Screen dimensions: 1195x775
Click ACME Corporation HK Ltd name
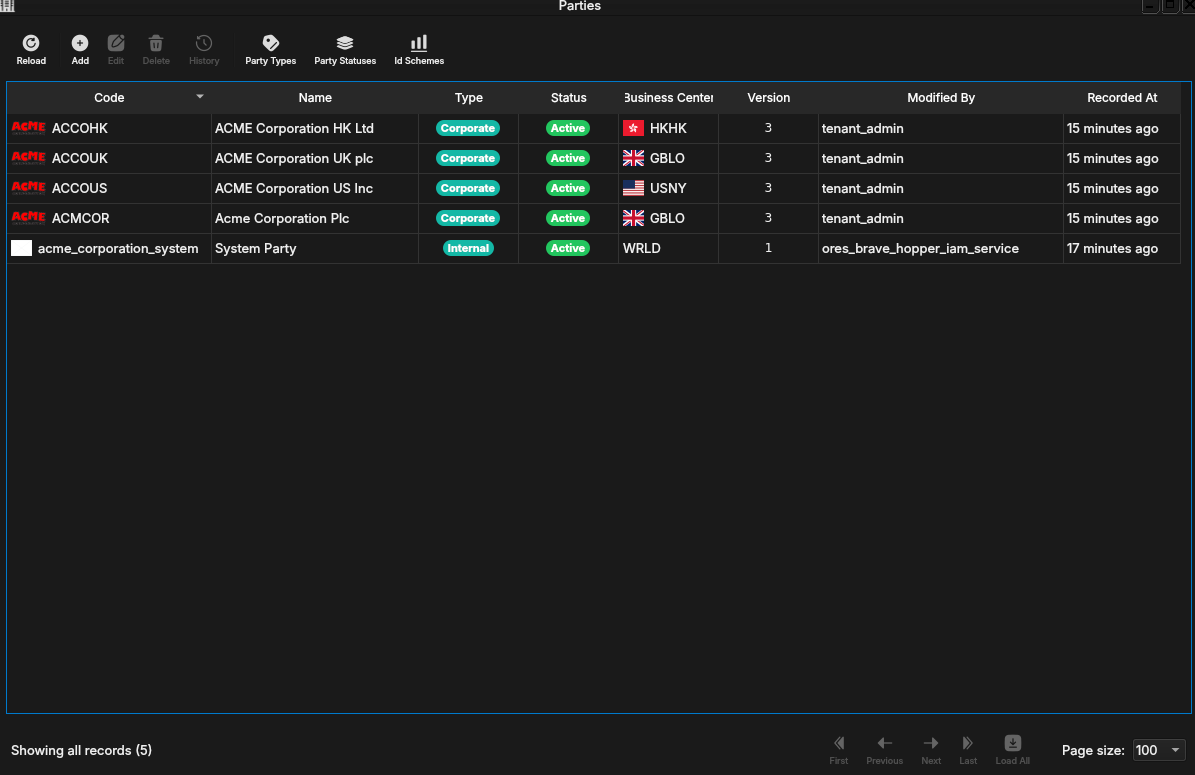tap(294, 128)
